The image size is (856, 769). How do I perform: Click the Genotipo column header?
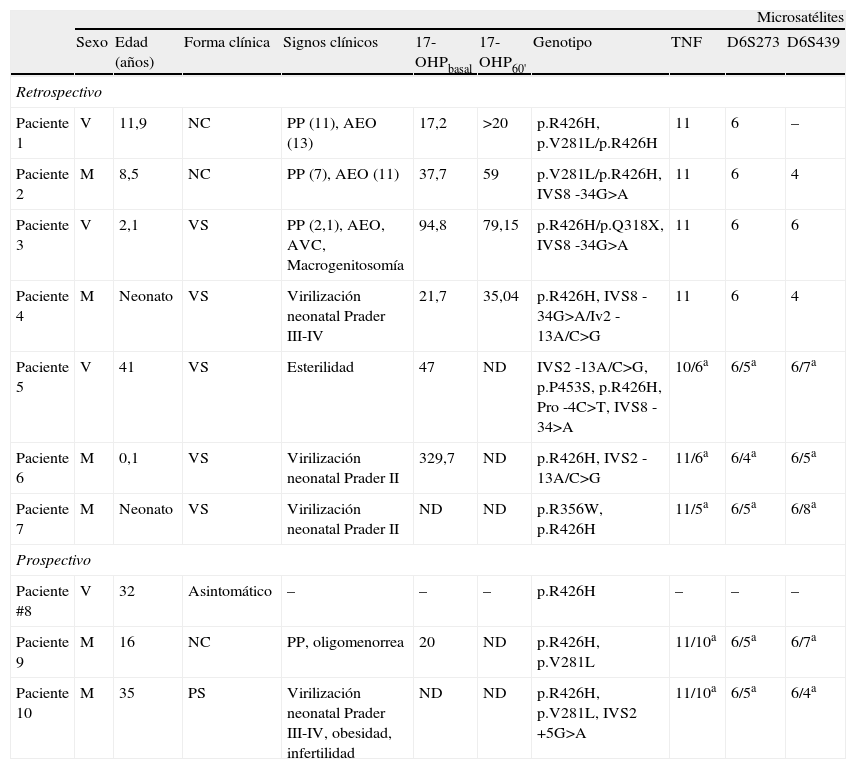click(x=562, y=43)
